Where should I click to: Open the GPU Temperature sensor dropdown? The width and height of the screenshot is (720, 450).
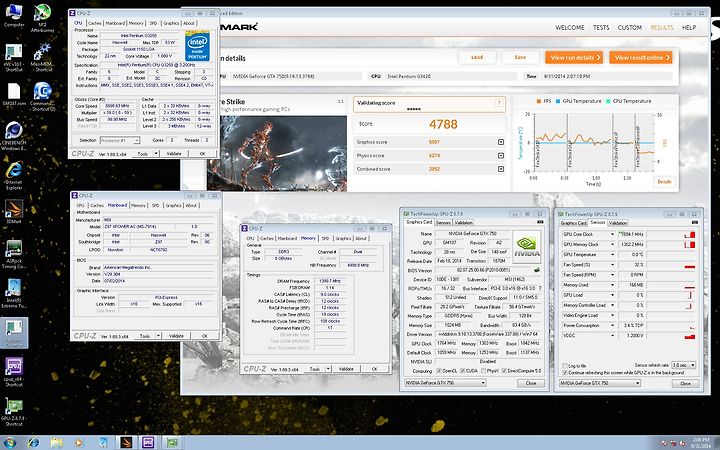(612, 254)
